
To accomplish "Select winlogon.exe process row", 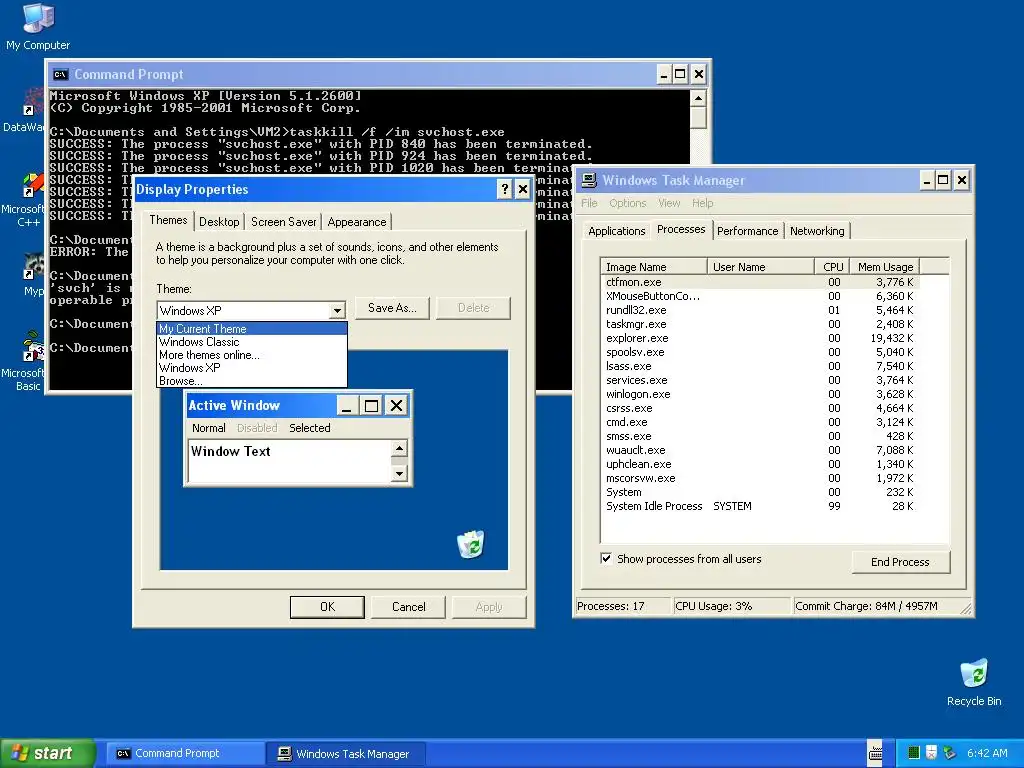I will point(760,394).
